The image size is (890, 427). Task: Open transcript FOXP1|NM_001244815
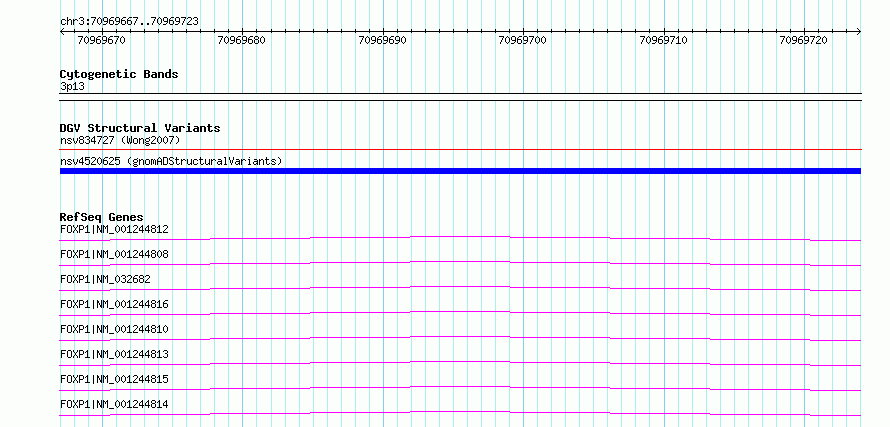click(x=114, y=379)
